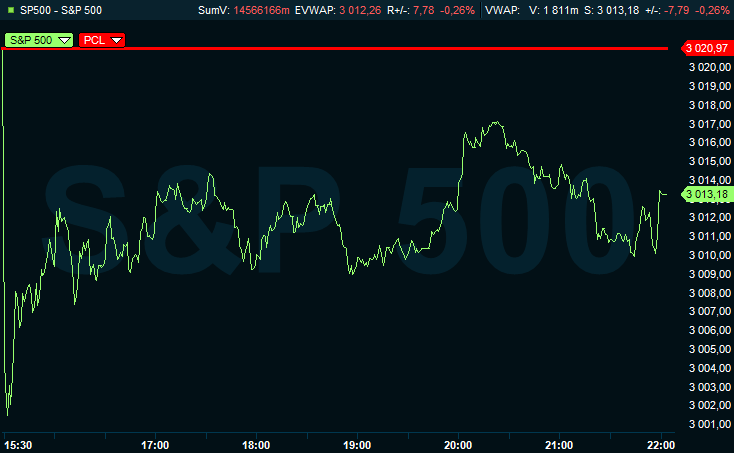Click the 22:00 time axis label
The height and width of the screenshot is (453, 734).
pyautogui.click(x=661, y=445)
